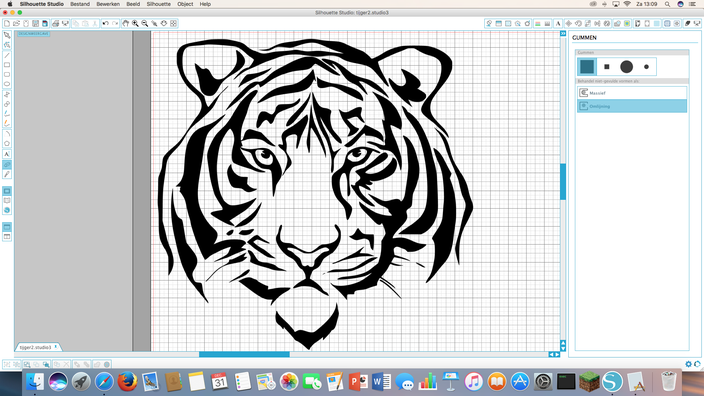Select the Line drawing tool
The height and width of the screenshot is (396, 704).
(x=7, y=55)
